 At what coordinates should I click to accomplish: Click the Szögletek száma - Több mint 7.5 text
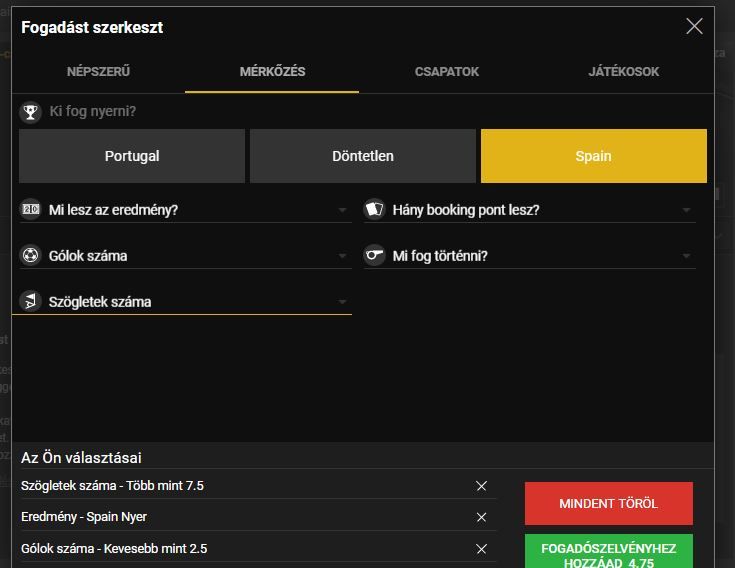pyautogui.click(x=112, y=486)
